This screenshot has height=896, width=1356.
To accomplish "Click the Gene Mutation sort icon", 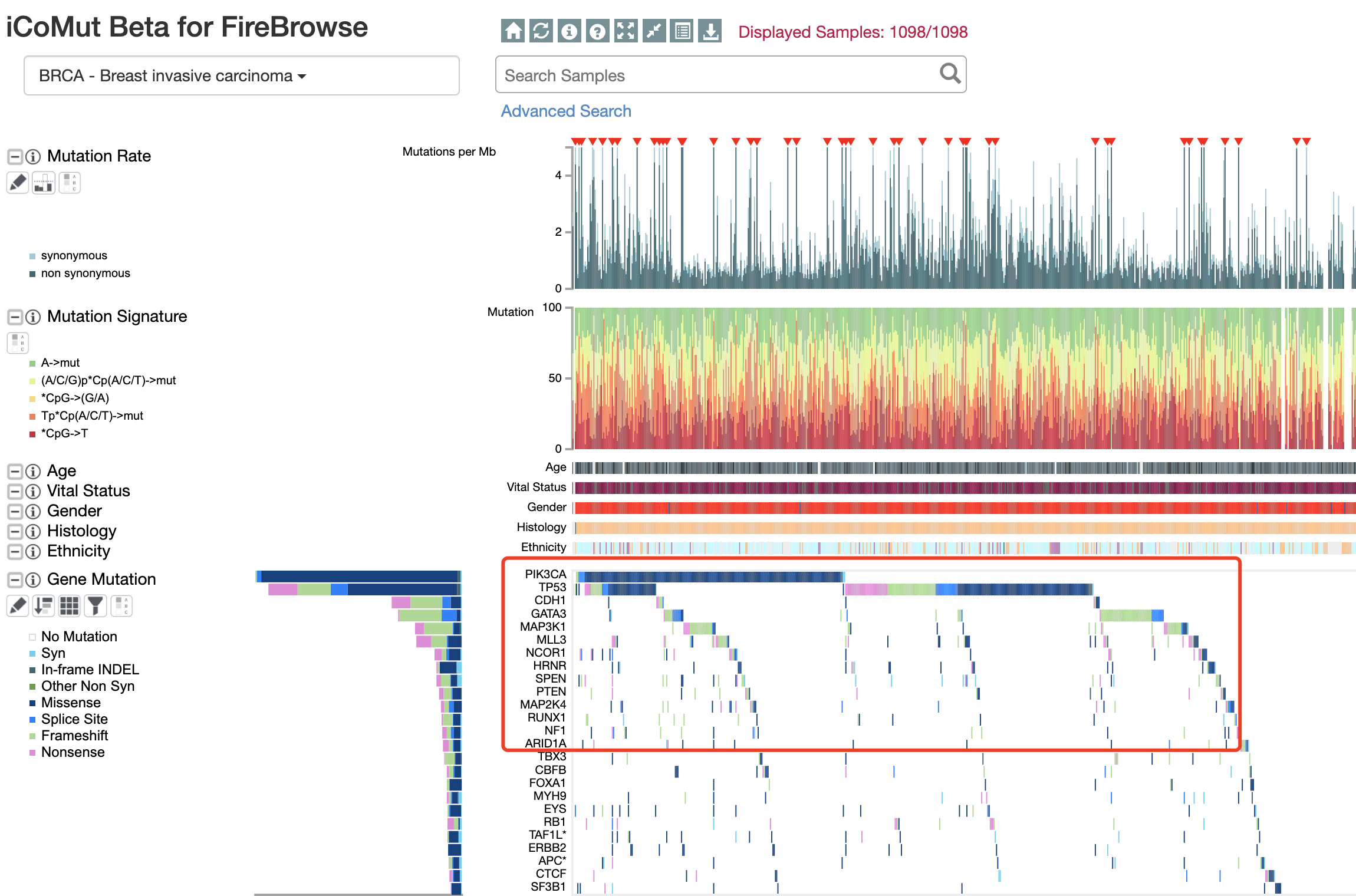I will click(x=44, y=605).
